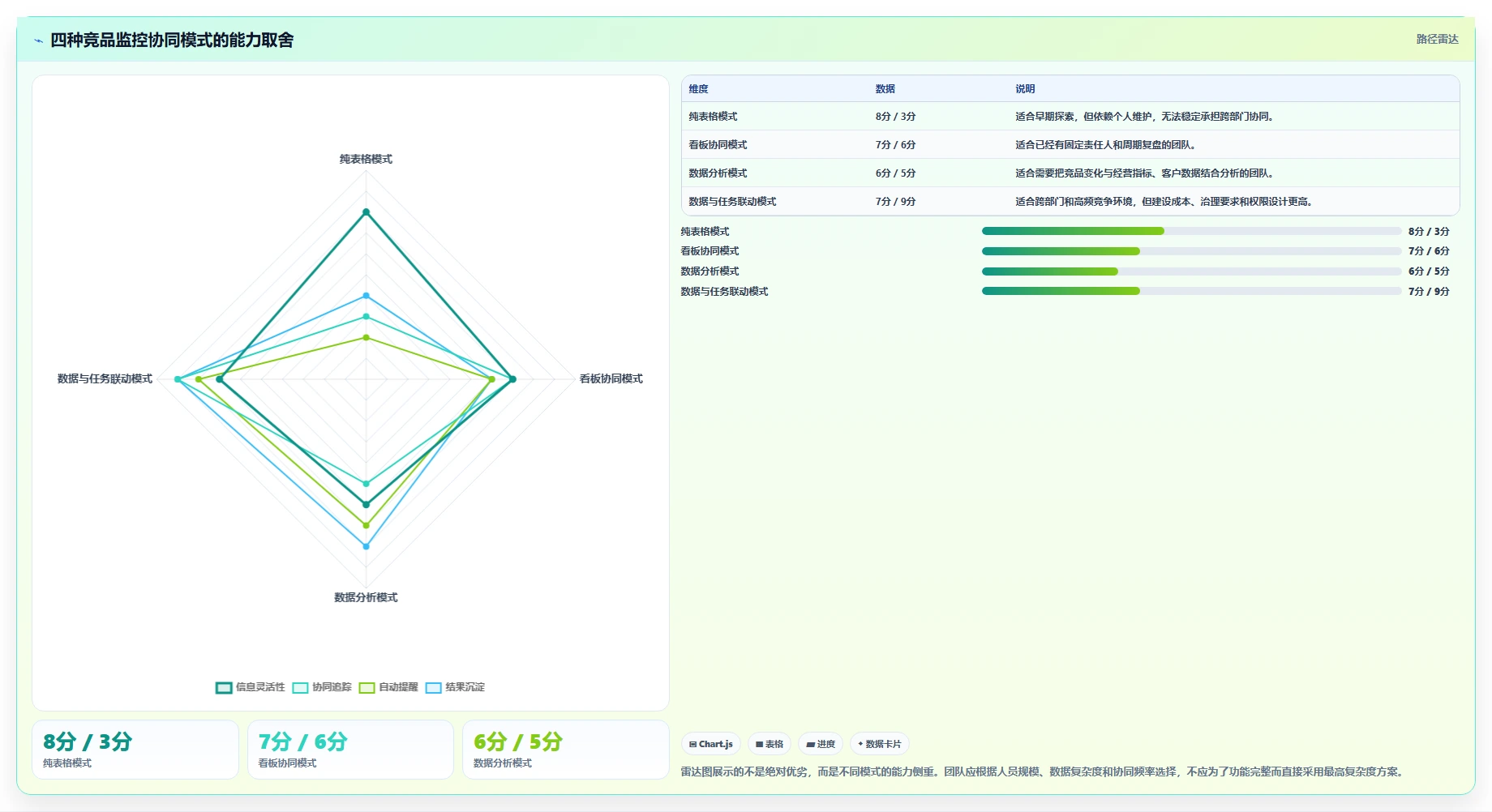This screenshot has width=1492, height=812.
Task: Click the 7分 / 9分 table cell
Action: pyautogui.click(x=895, y=202)
